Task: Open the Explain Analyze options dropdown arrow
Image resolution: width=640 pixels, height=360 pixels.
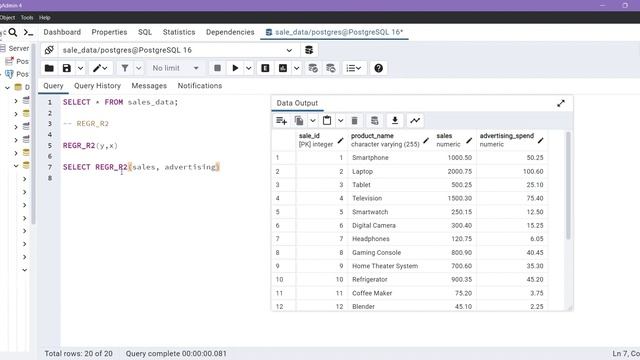Action: click(296, 68)
